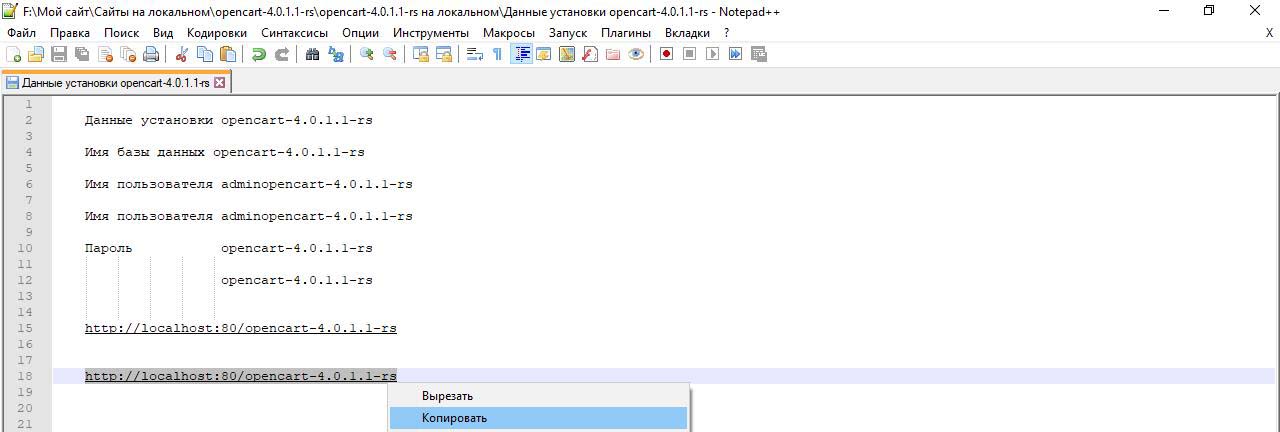Choose Копировать in the context menu
This screenshot has width=1280, height=432.
point(454,418)
